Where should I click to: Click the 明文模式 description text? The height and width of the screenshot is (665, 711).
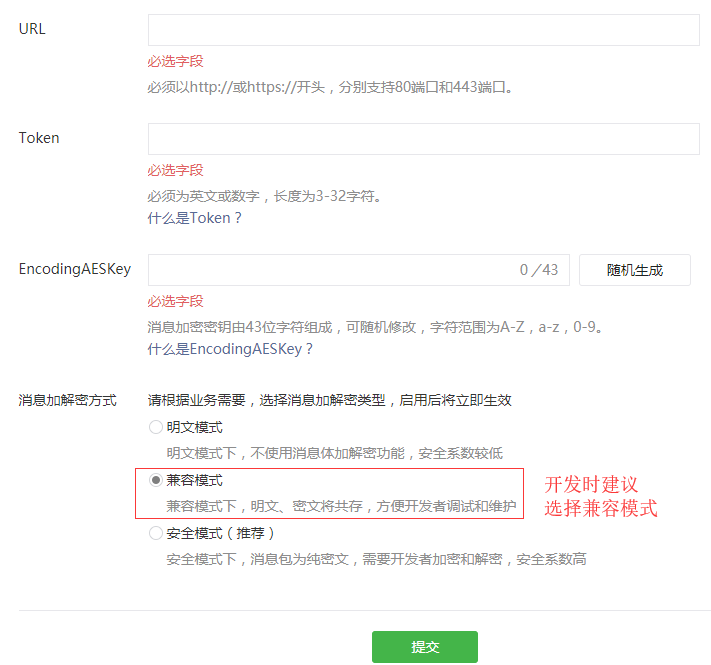pyautogui.click(x=334, y=453)
